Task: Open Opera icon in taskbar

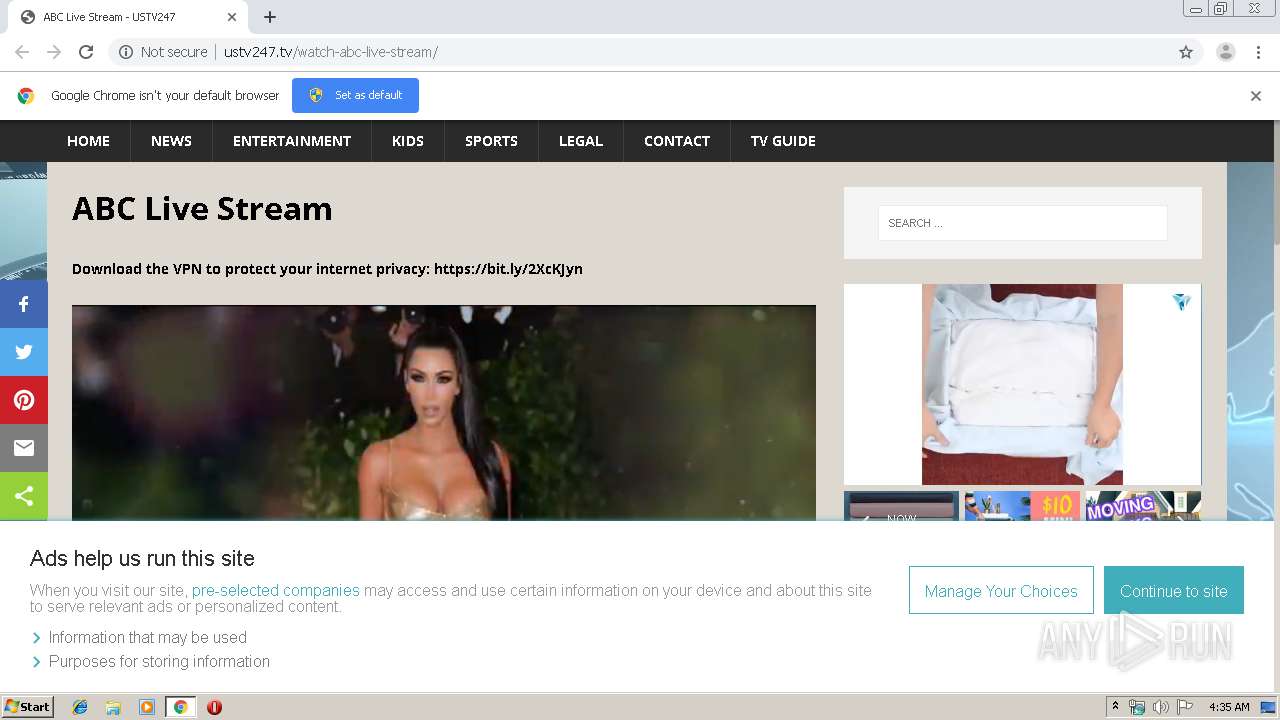Action: [x=214, y=707]
